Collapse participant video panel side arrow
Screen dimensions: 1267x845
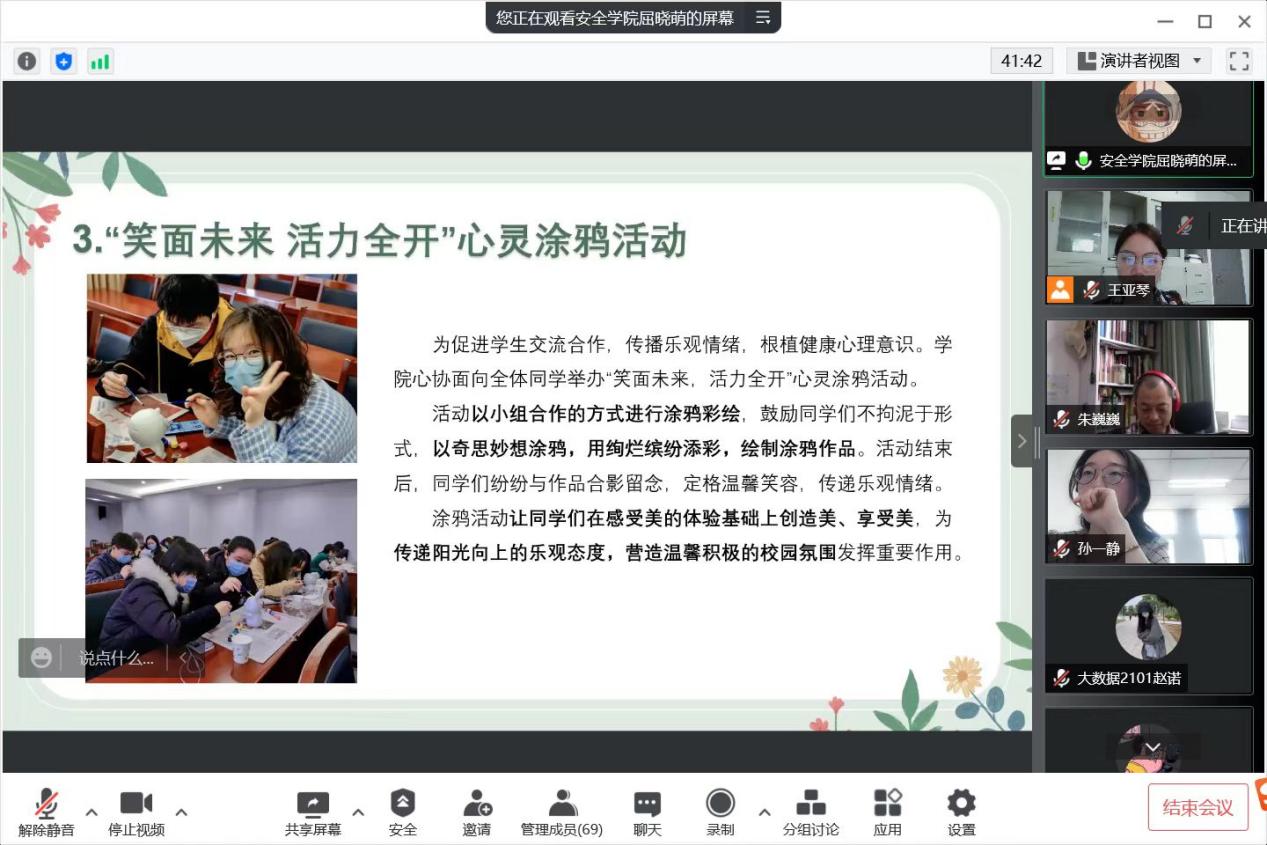coord(1022,441)
